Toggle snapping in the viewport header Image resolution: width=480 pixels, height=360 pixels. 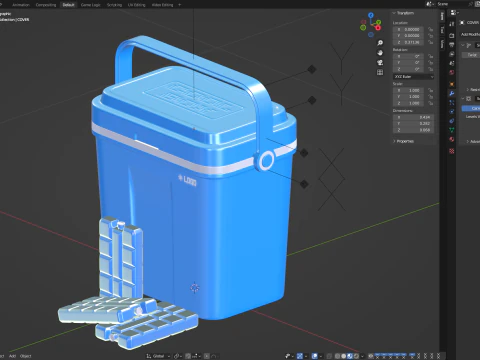tap(188, 356)
